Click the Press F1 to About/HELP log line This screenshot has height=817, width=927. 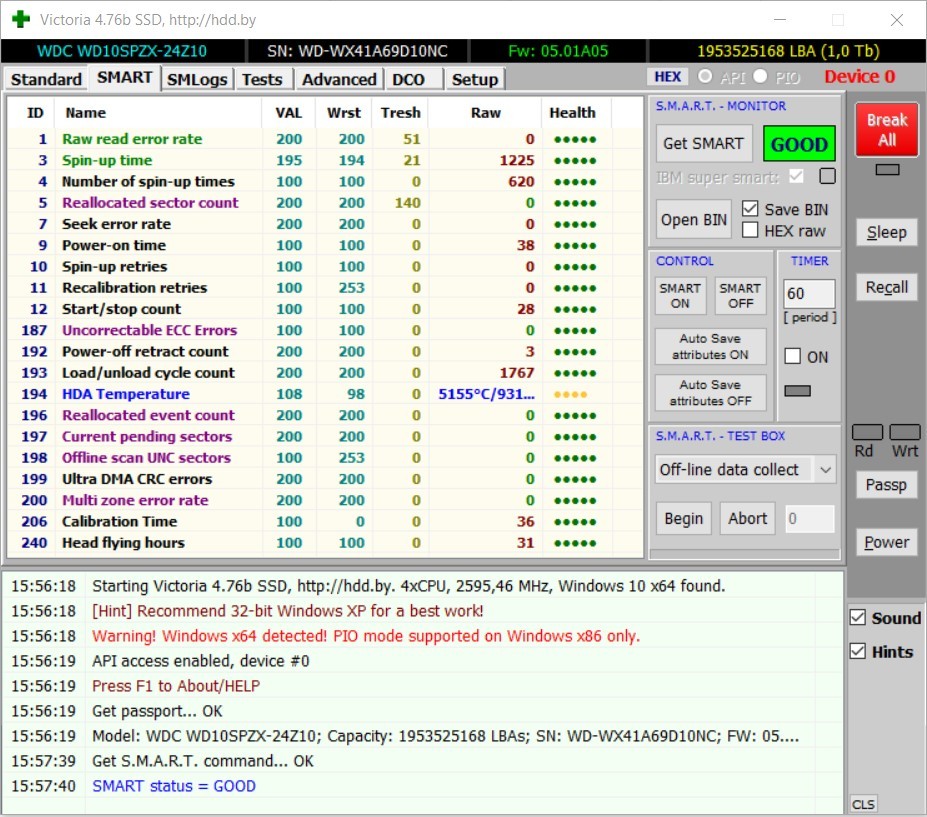[176, 686]
